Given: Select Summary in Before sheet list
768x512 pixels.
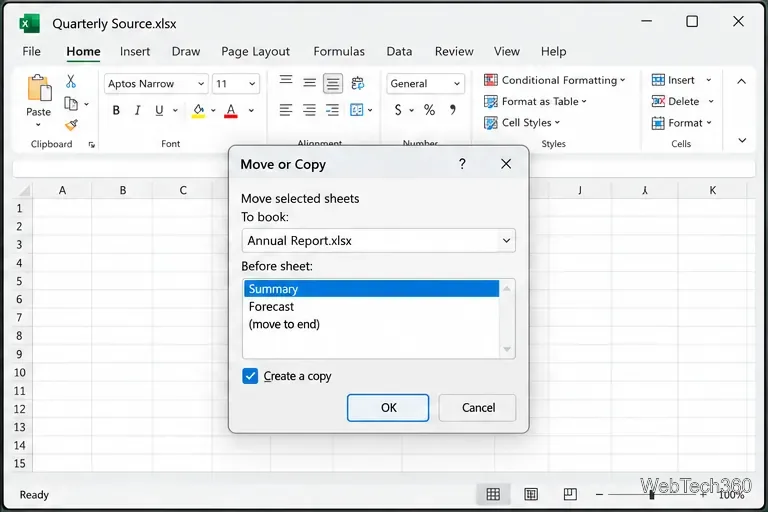Looking at the screenshot, I should (x=371, y=289).
